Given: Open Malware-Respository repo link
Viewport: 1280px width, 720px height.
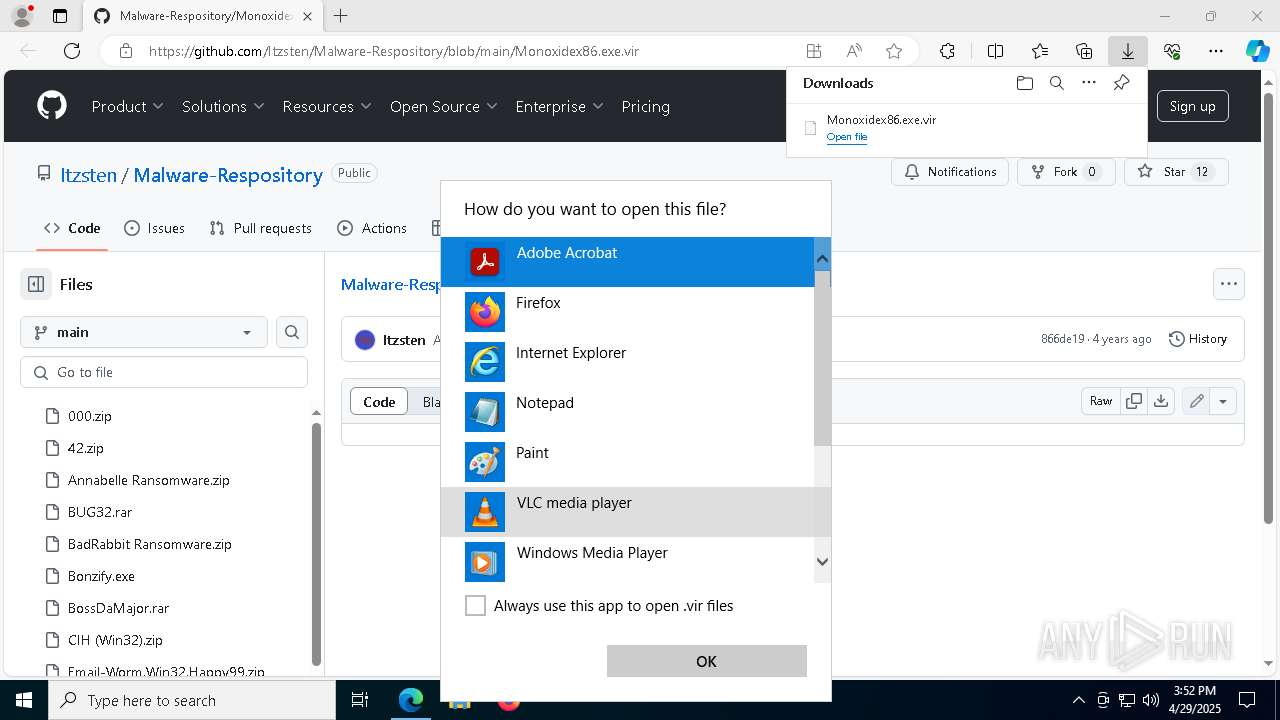Looking at the screenshot, I should (228, 175).
